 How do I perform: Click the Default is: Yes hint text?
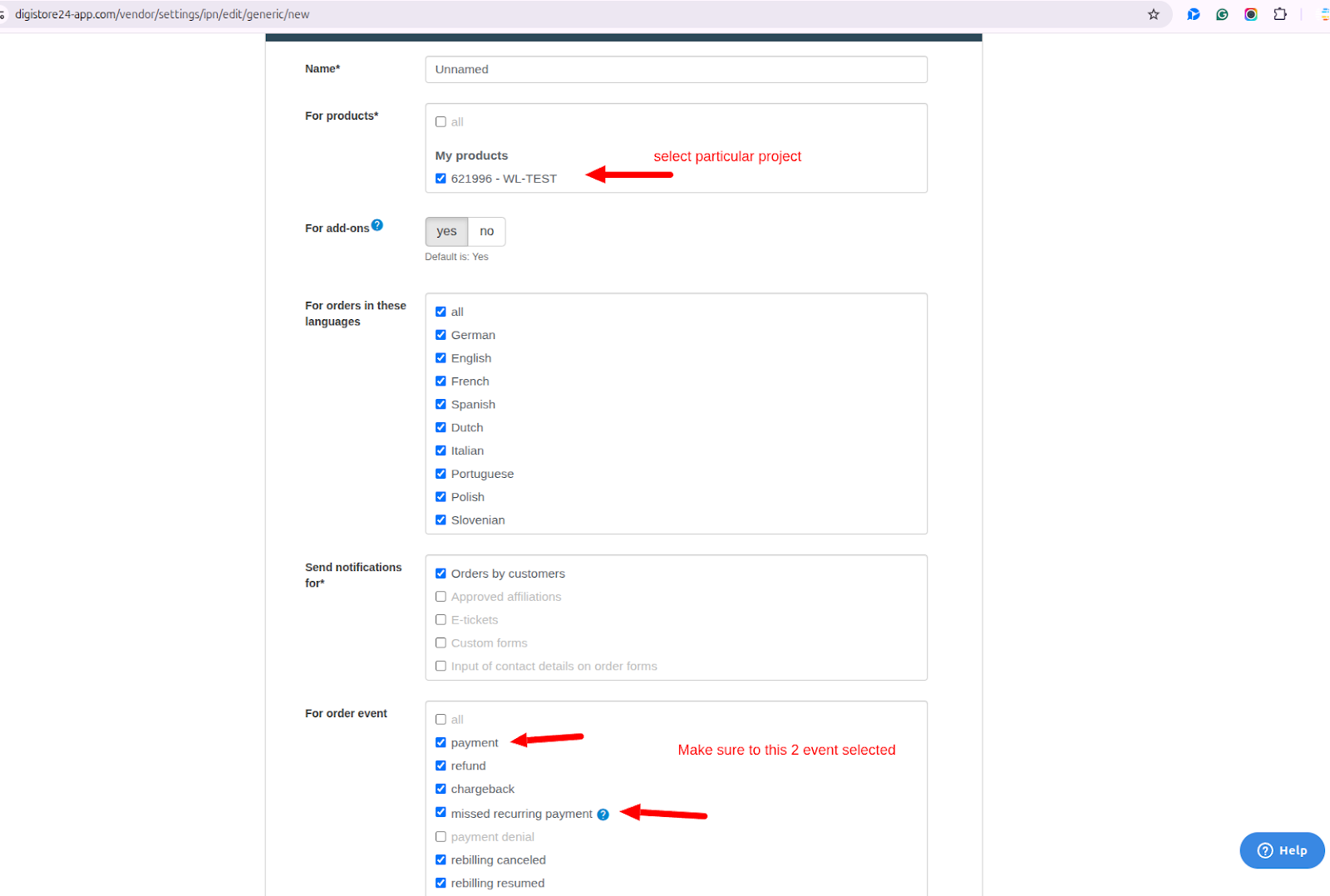pyautogui.click(x=456, y=257)
